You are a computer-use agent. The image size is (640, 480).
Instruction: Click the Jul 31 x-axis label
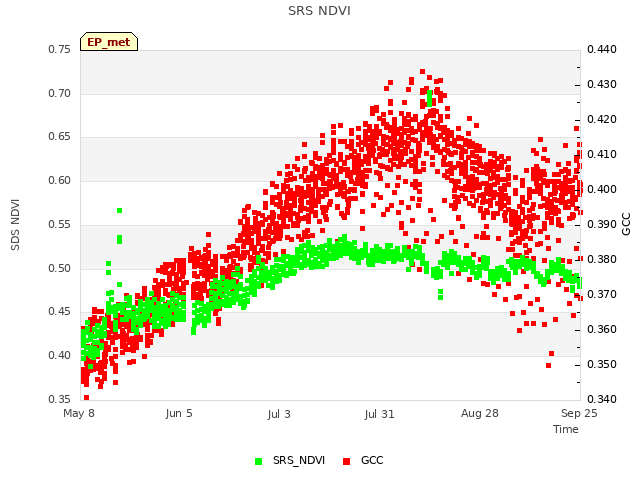(379, 414)
